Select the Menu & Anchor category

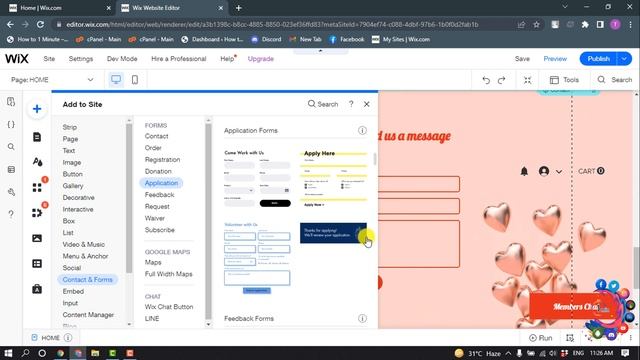pos(85,256)
